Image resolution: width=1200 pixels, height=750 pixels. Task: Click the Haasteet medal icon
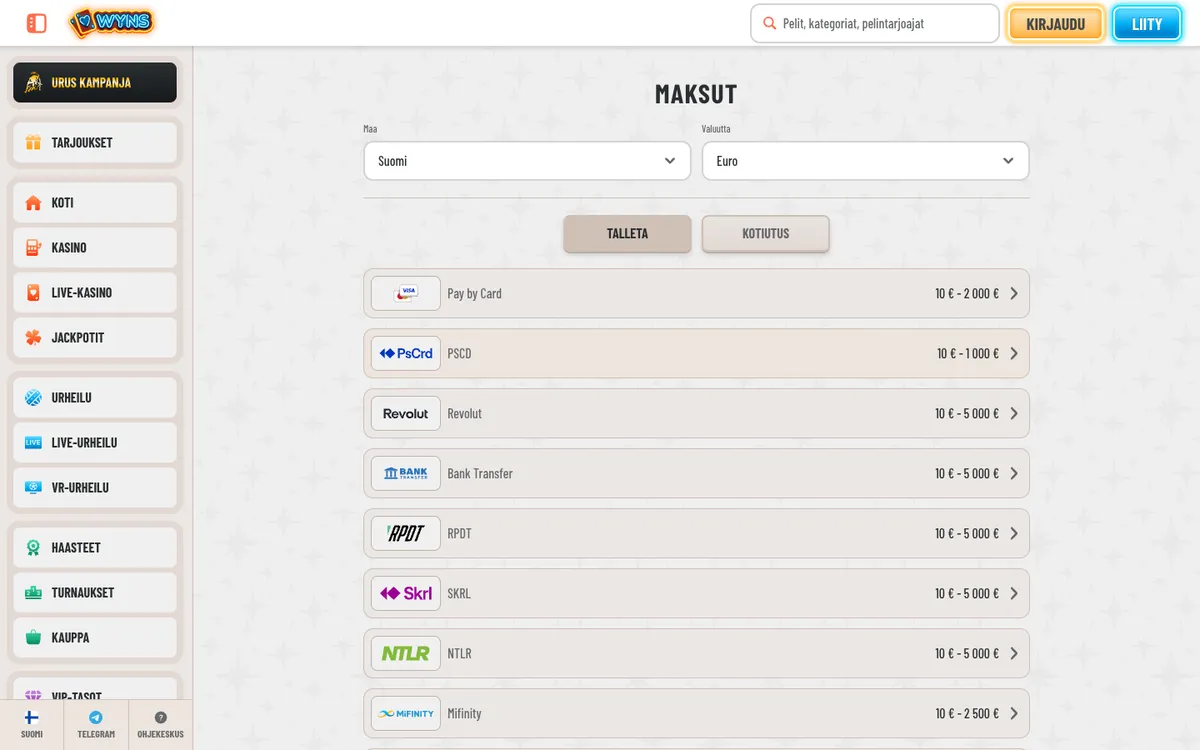tap(33, 548)
